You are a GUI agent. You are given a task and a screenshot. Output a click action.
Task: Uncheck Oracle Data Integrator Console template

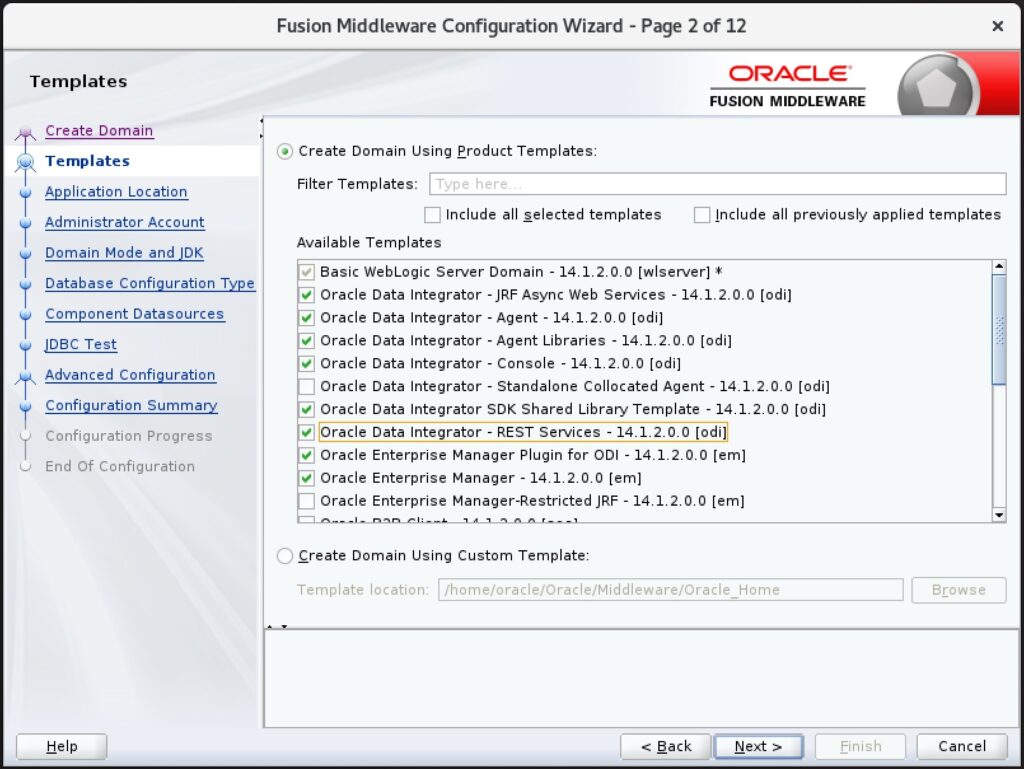pyautogui.click(x=306, y=364)
